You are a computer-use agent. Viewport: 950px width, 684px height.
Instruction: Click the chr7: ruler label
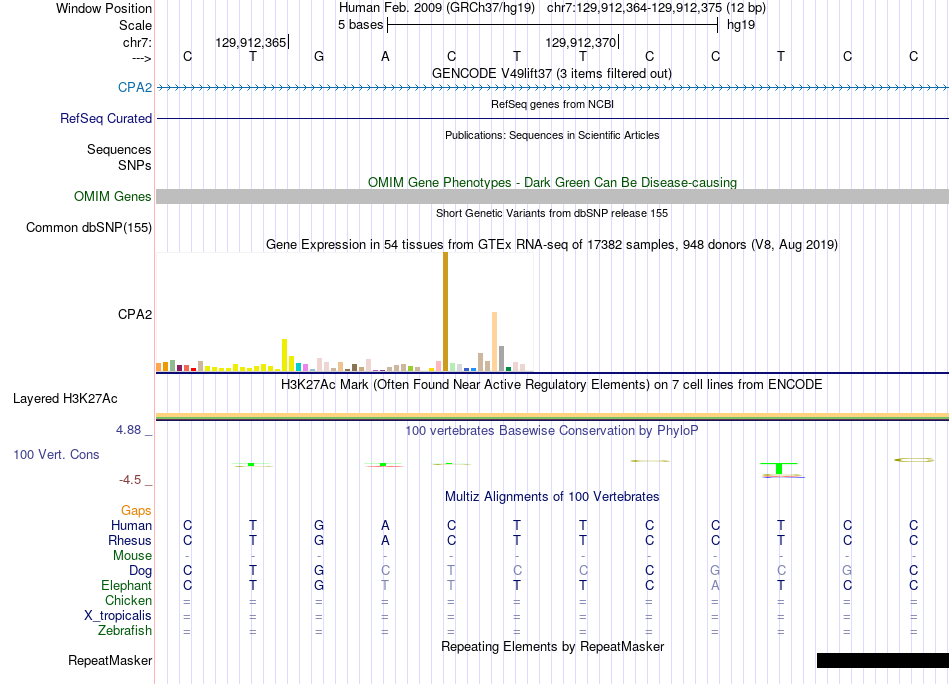pyautogui.click(x=137, y=42)
